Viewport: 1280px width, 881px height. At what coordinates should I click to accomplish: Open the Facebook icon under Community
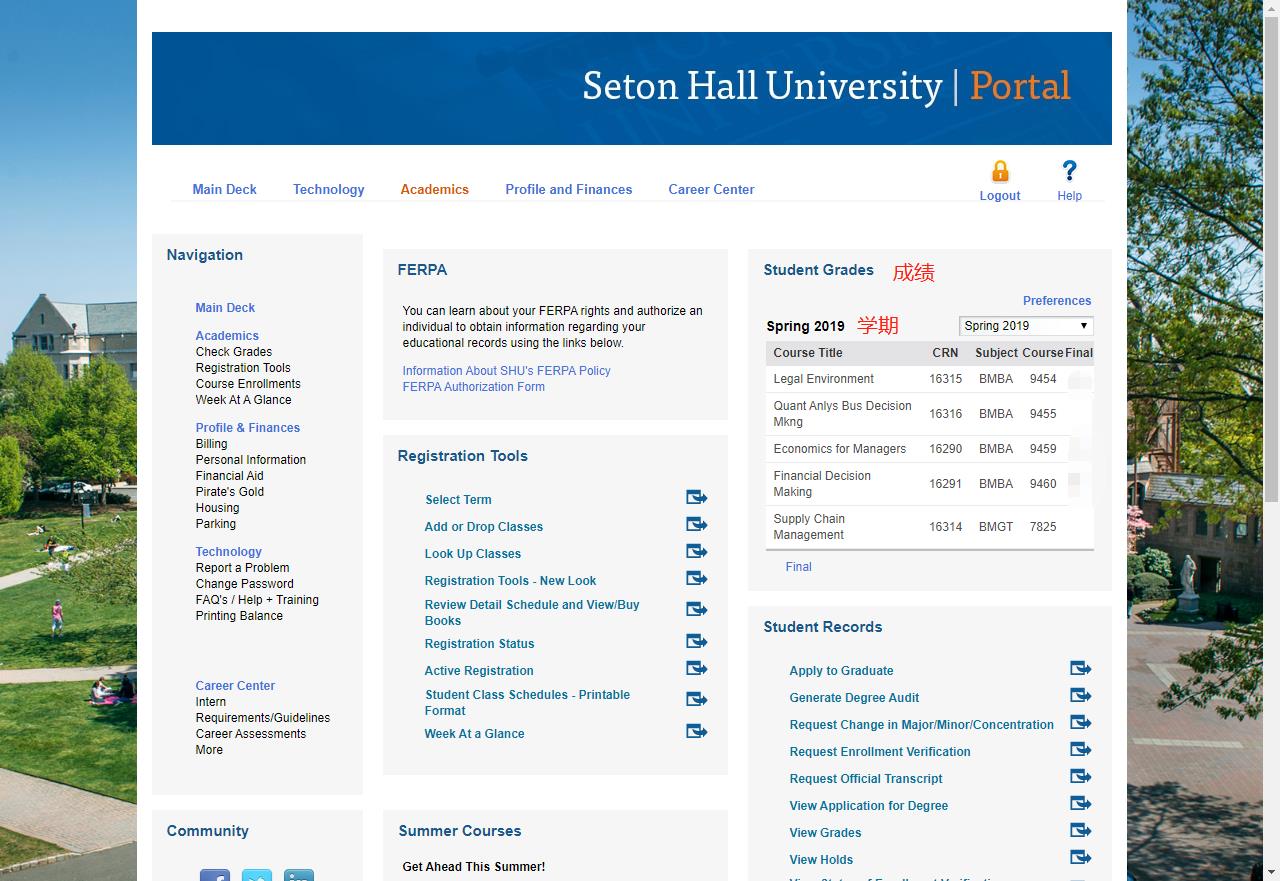coord(215,875)
